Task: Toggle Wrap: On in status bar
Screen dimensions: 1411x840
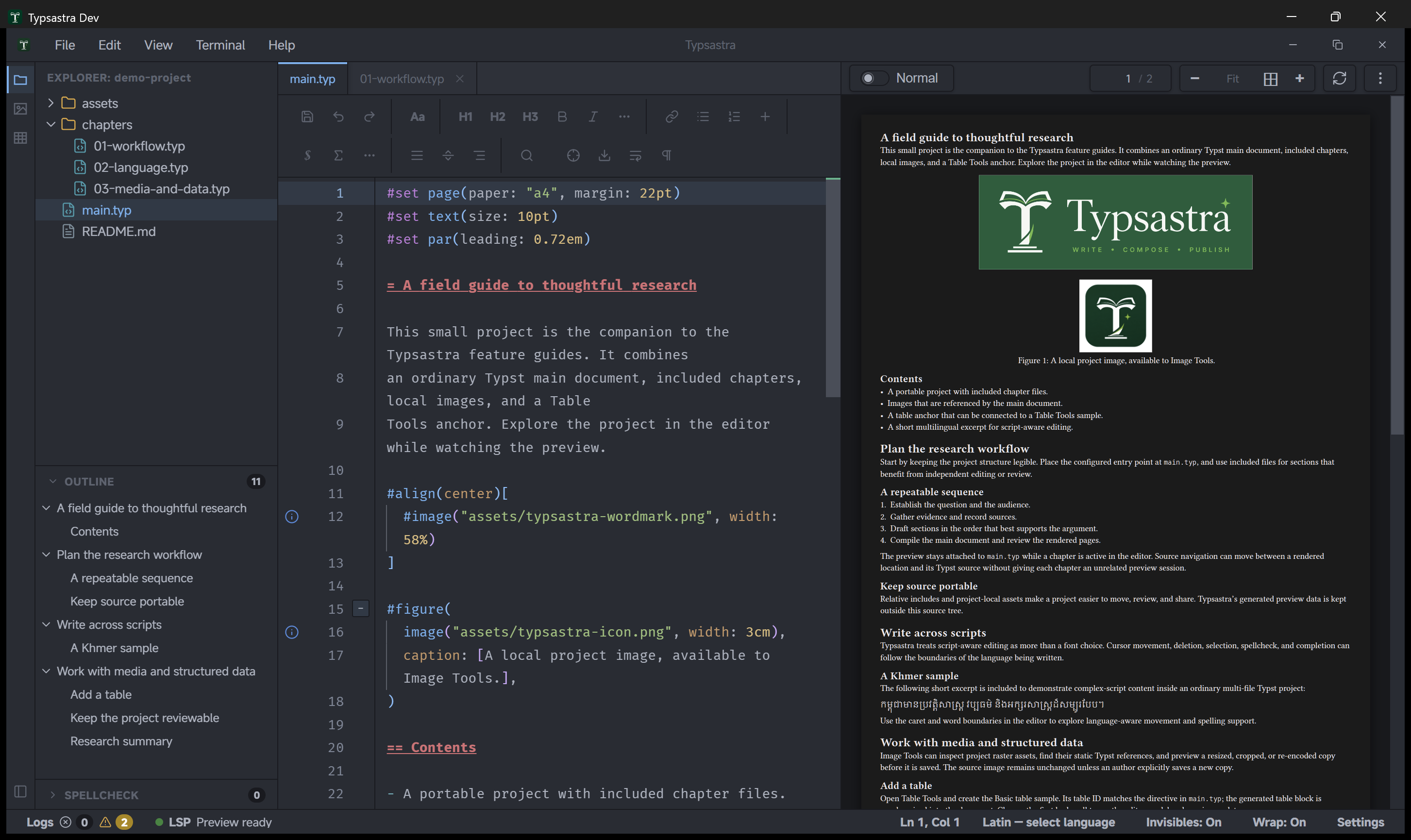Action: pyautogui.click(x=1278, y=822)
